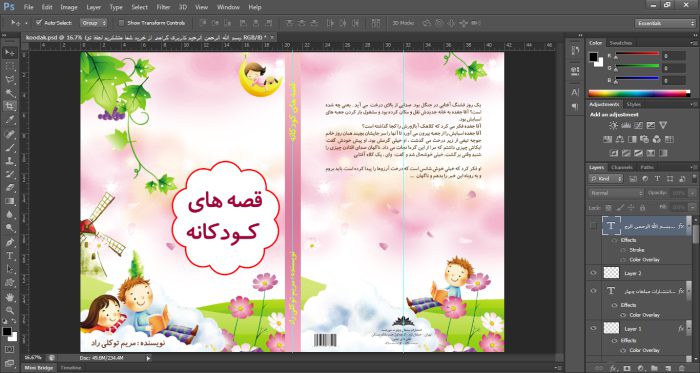
Task: Open the Paragraph panel icon
Action: [575, 106]
